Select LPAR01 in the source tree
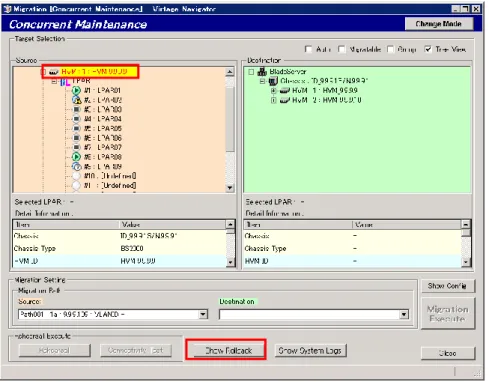 (102, 90)
